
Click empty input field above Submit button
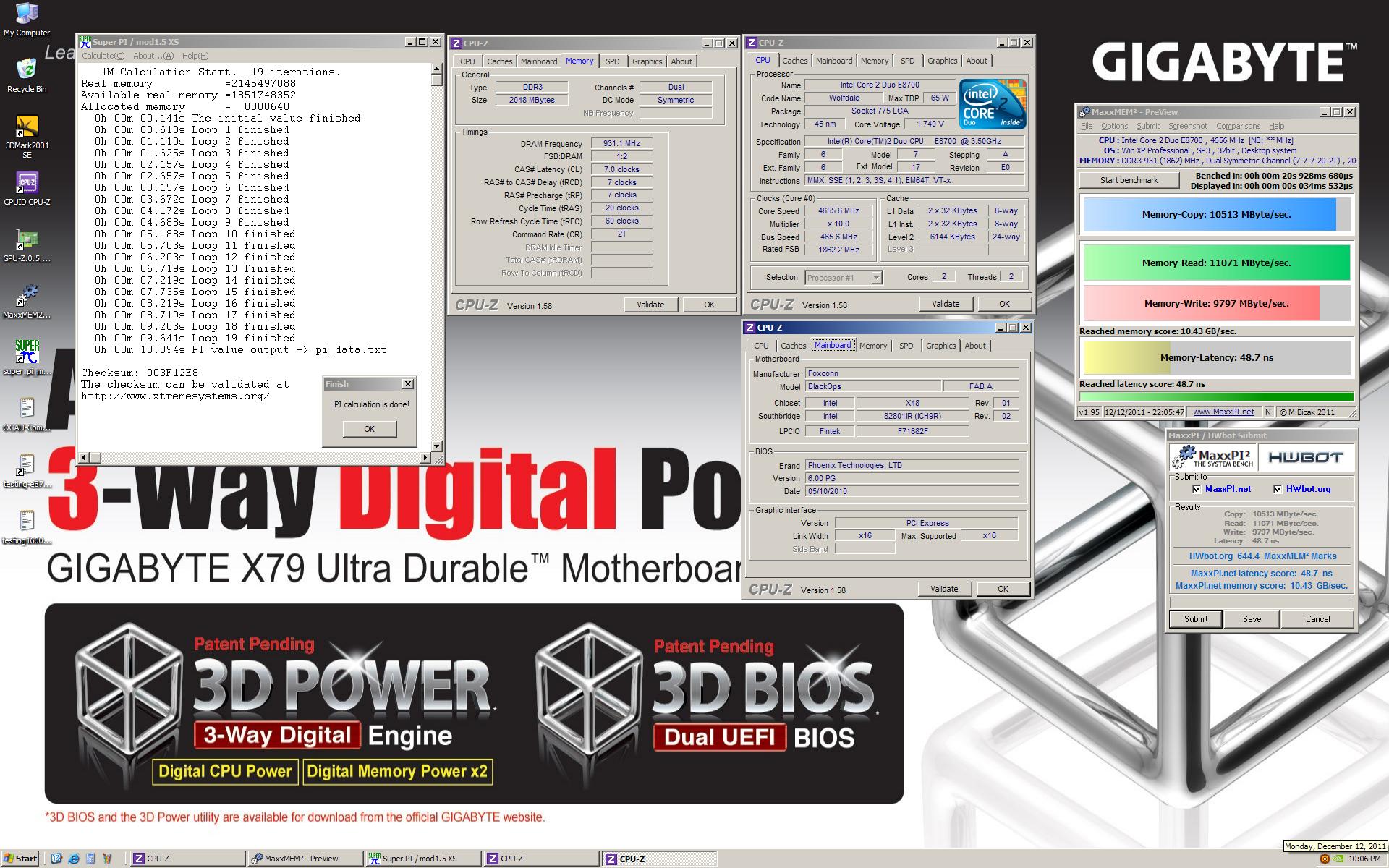click(x=1262, y=603)
